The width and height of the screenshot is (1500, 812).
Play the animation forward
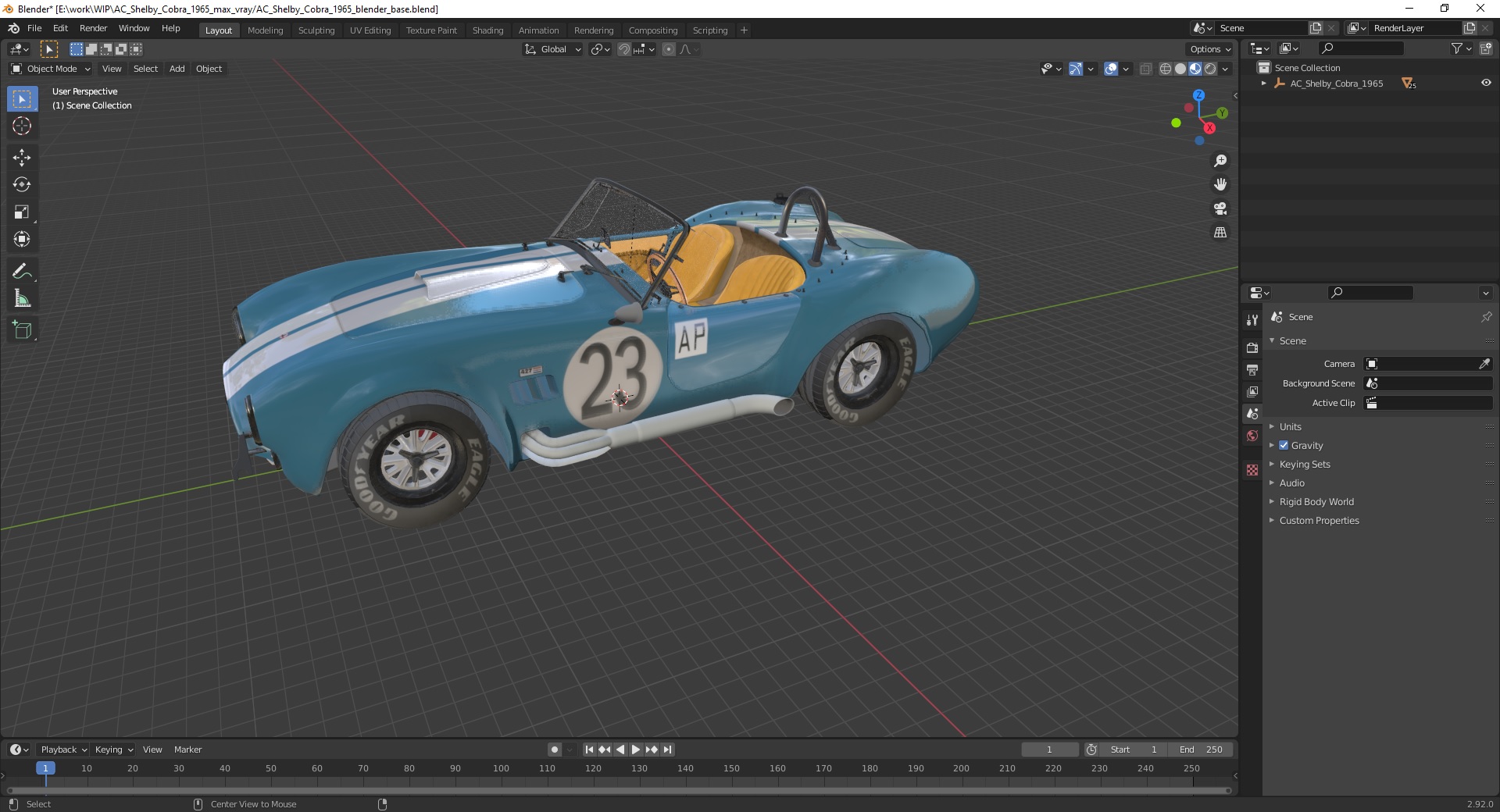click(x=636, y=750)
